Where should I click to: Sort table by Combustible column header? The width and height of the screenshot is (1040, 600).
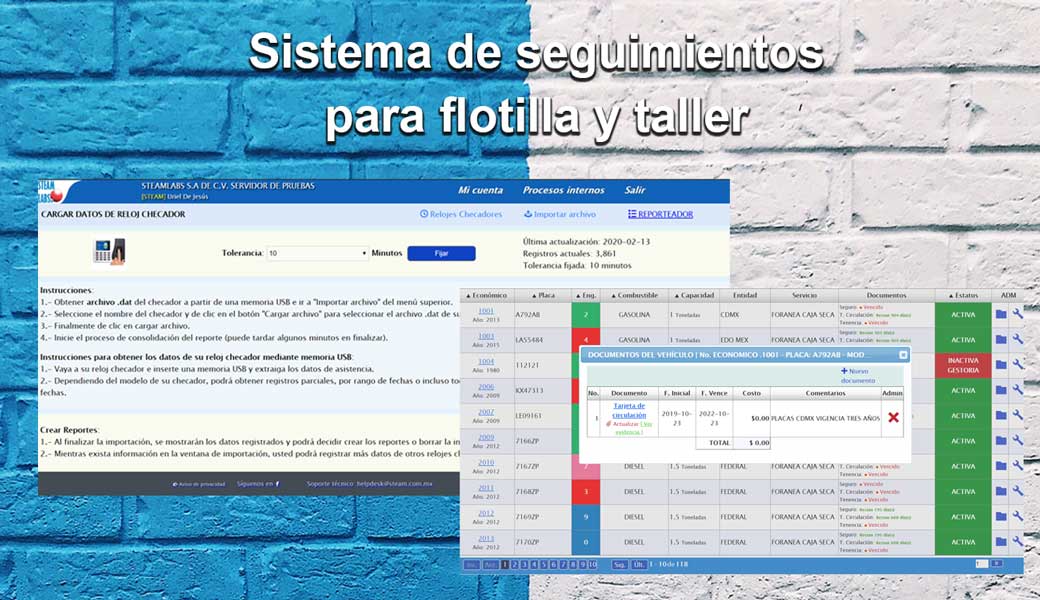tap(634, 295)
